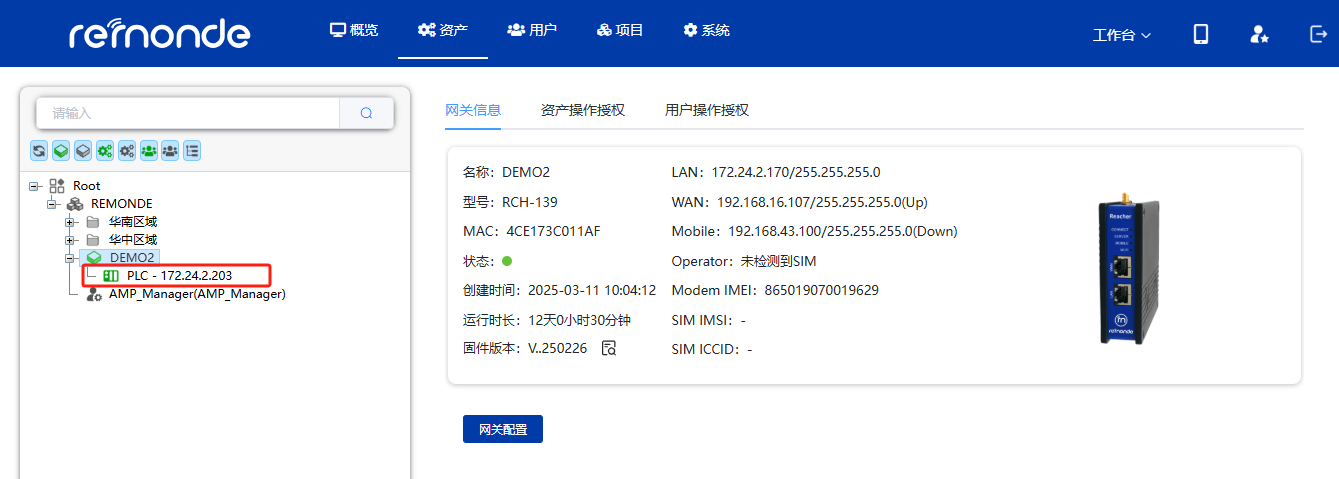Screen dimensions: 1339x479
Task: Open the mobile phone icon in header
Action: [1201, 34]
